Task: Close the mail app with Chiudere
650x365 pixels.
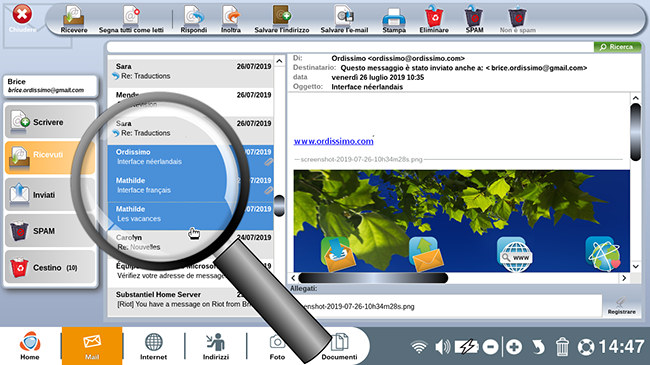Action: (x=22, y=18)
